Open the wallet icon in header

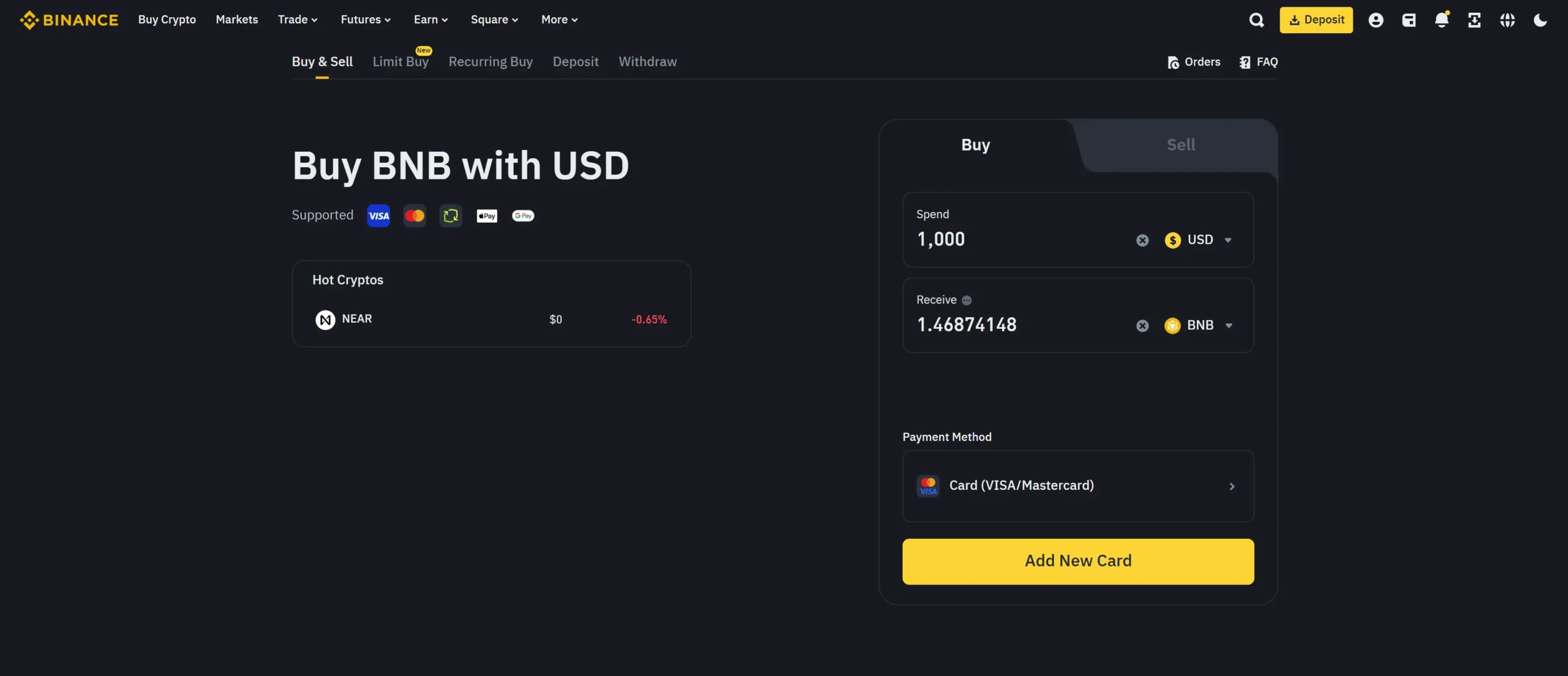point(1409,20)
